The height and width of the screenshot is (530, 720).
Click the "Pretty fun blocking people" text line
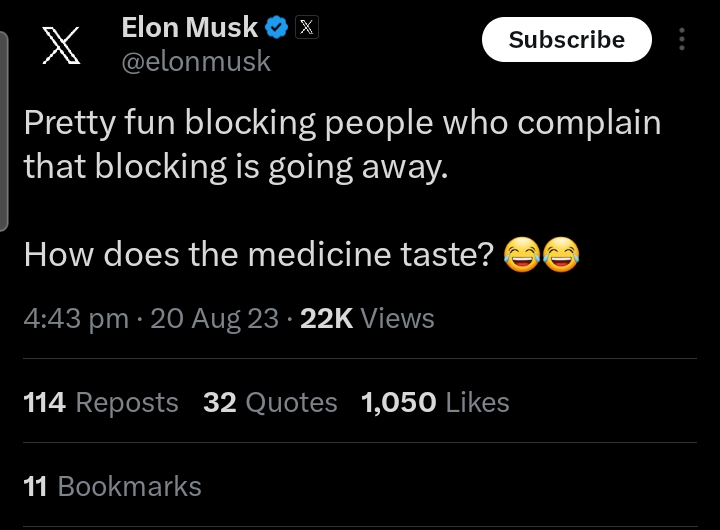[342, 123]
